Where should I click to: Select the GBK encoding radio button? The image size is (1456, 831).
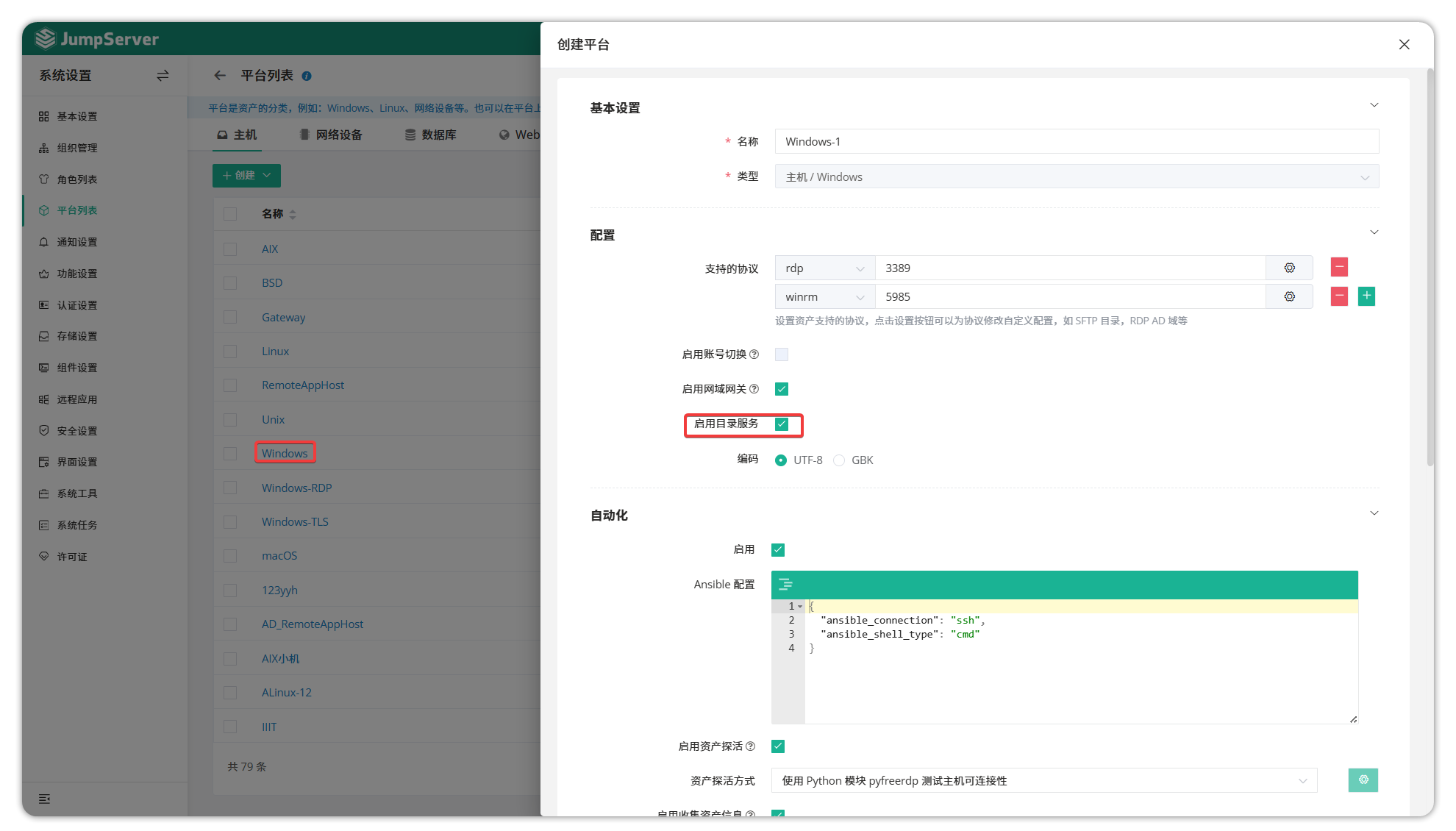(x=839, y=460)
